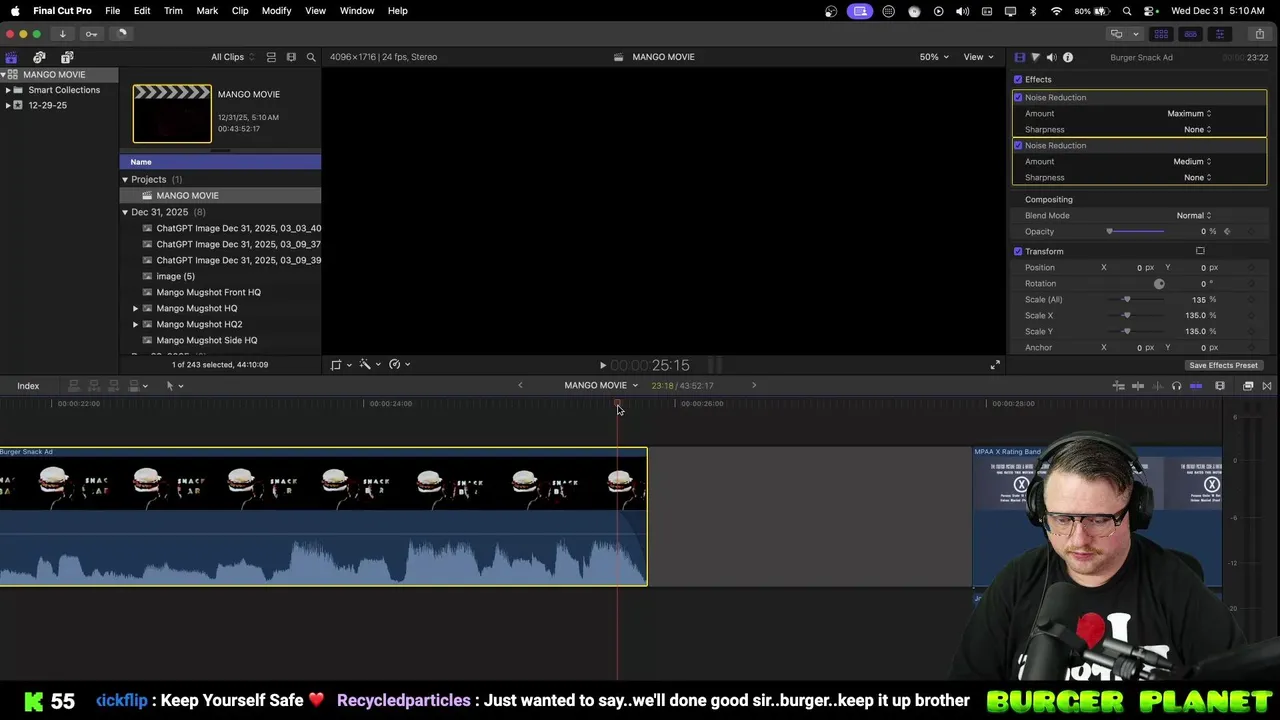Screen dimensions: 1280x720
Task: Open the first Noise Reduction Sharpness dropdown
Action: click(1197, 129)
